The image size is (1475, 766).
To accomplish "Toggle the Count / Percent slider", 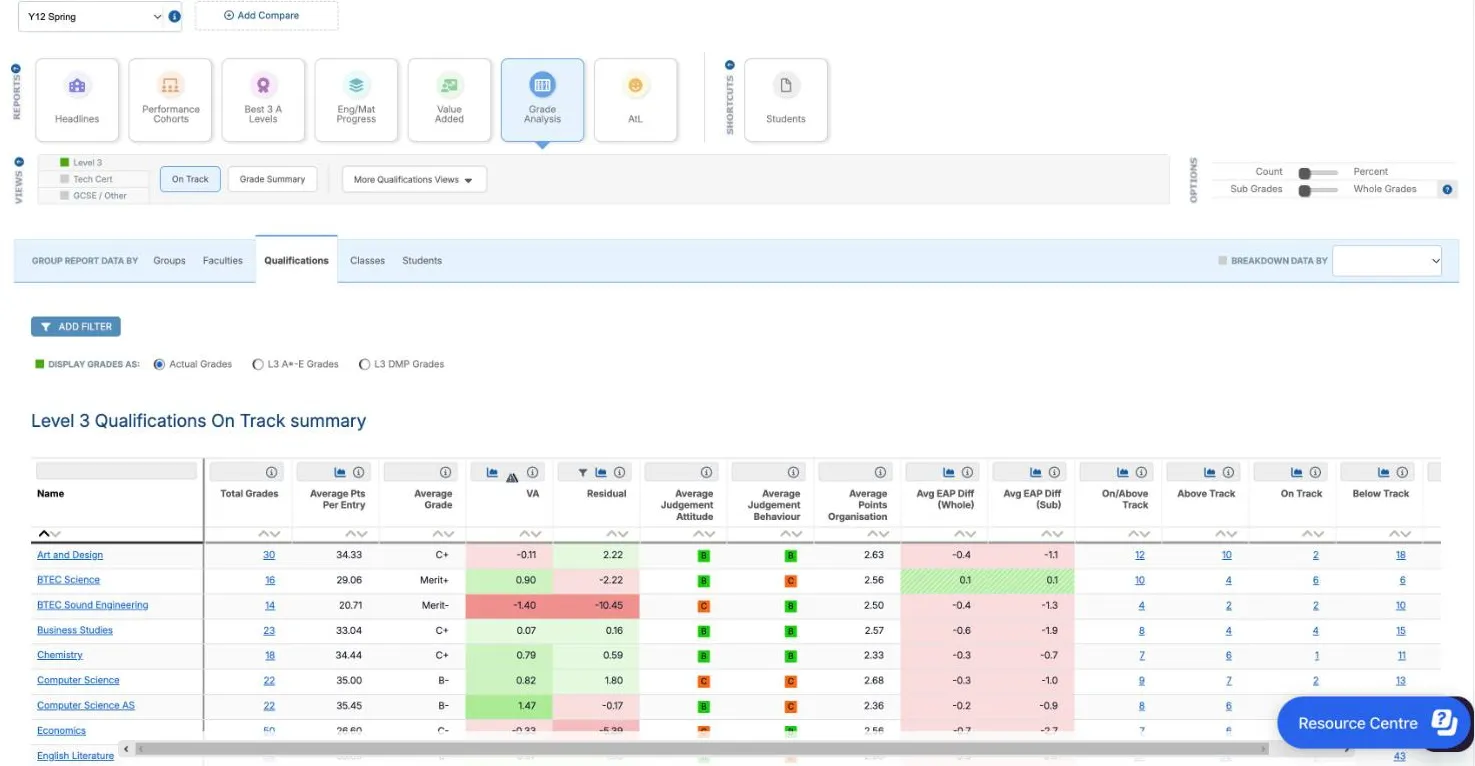I will tap(1317, 172).
